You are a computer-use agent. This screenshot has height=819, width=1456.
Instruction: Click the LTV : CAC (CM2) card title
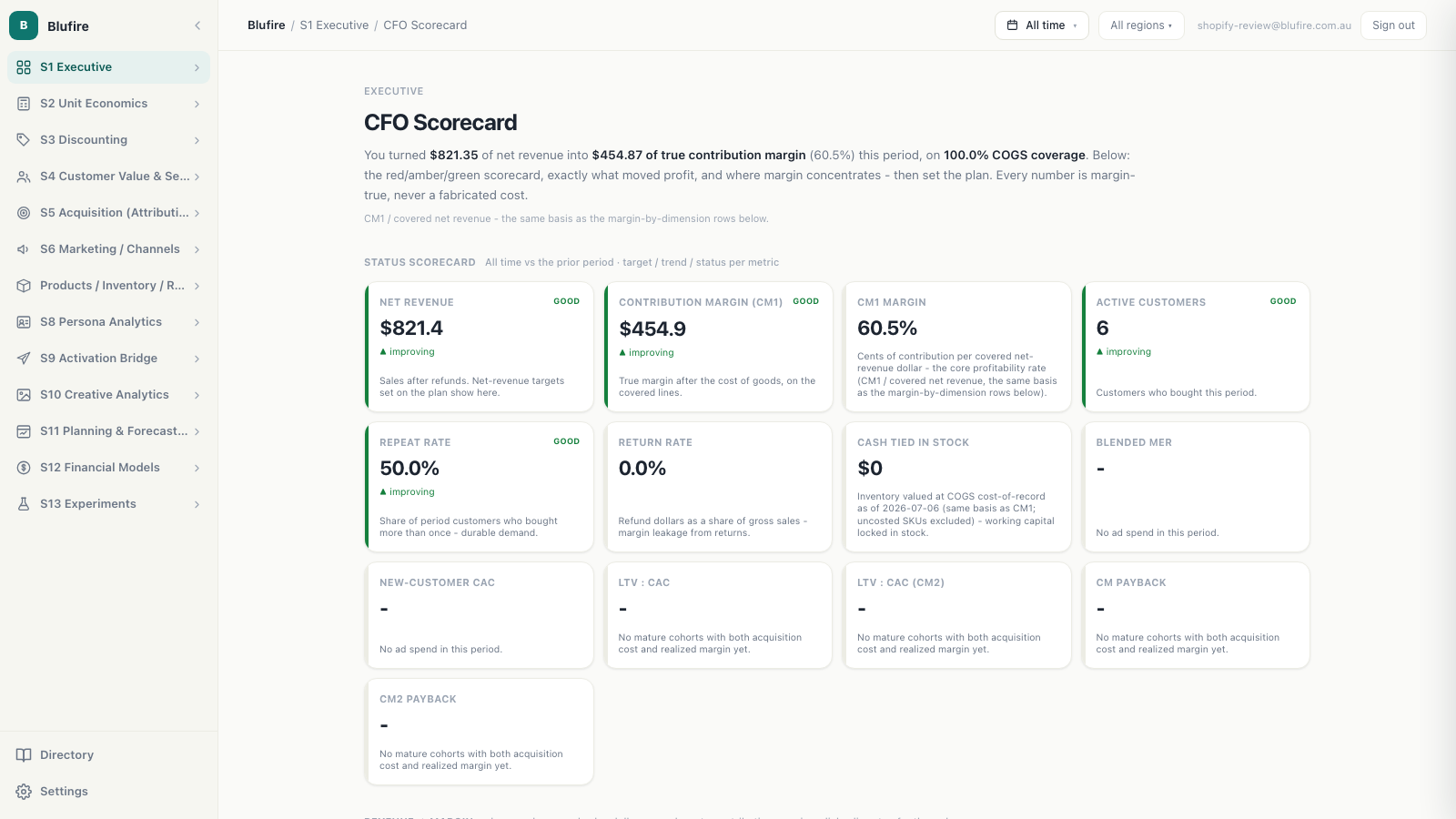pos(901,582)
